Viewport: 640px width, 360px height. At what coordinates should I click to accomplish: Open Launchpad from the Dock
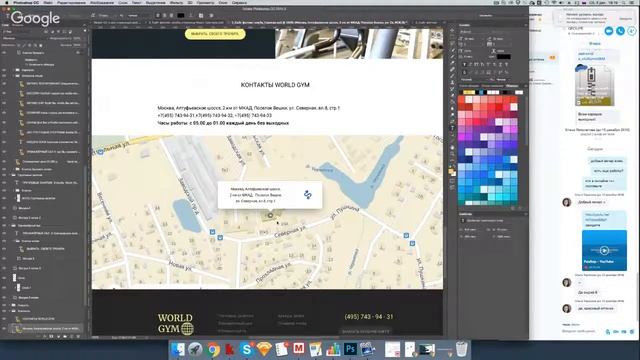195,350
